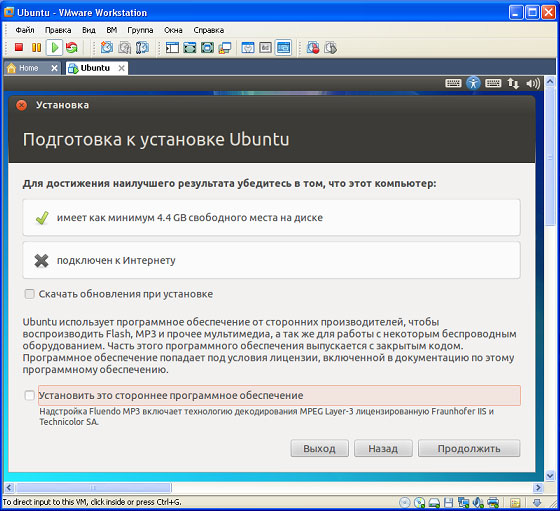Reset the virtual machine using the reset icon
The height and width of the screenshot is (511, 560).
tap(72, 47)
